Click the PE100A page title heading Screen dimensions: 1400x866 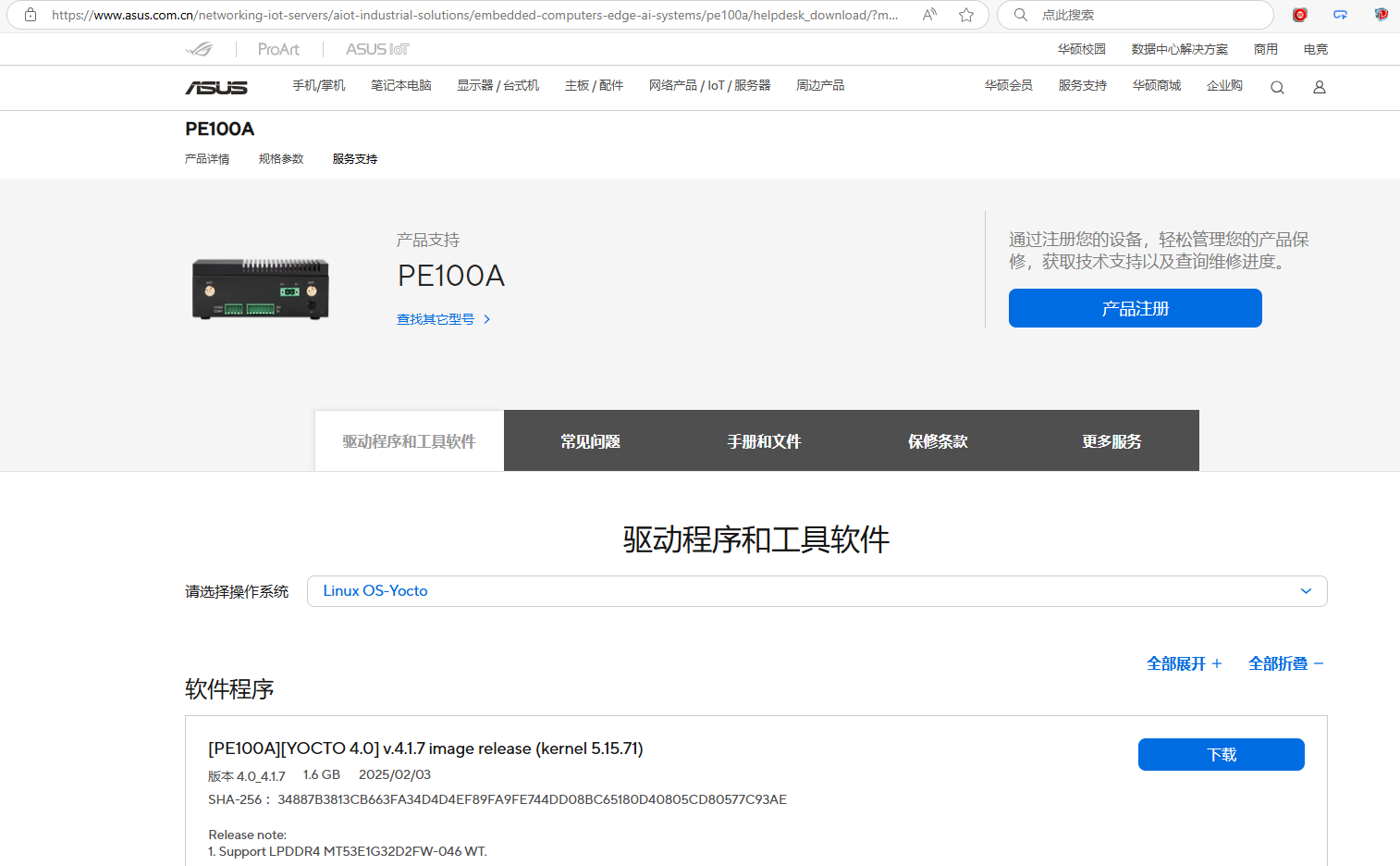click(220, 129)
